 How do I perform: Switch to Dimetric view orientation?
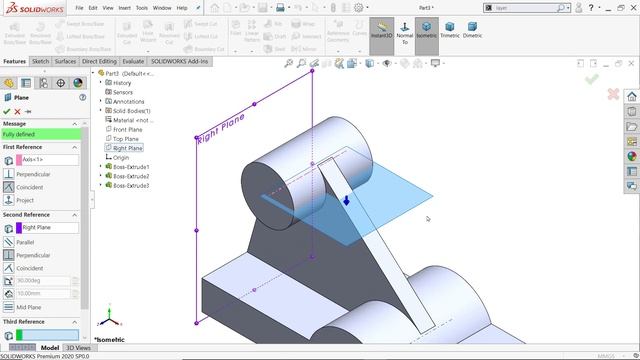472,31
